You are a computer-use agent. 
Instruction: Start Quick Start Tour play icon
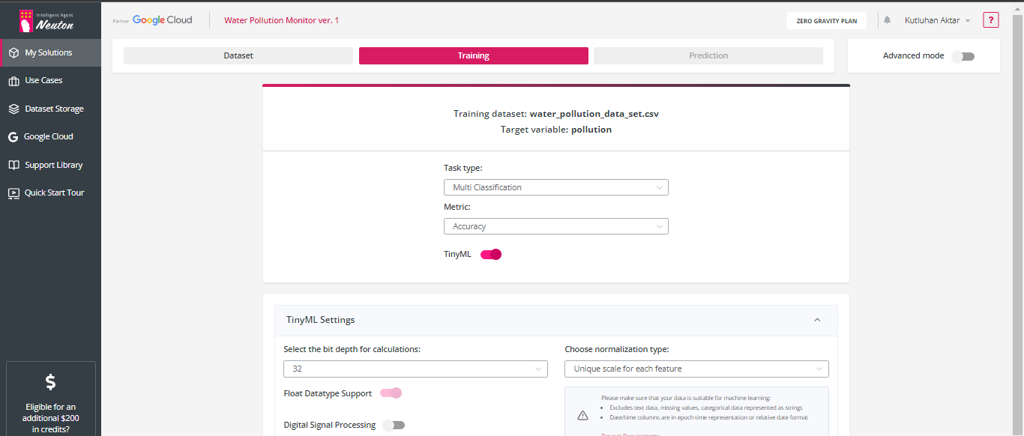(13, 193)
